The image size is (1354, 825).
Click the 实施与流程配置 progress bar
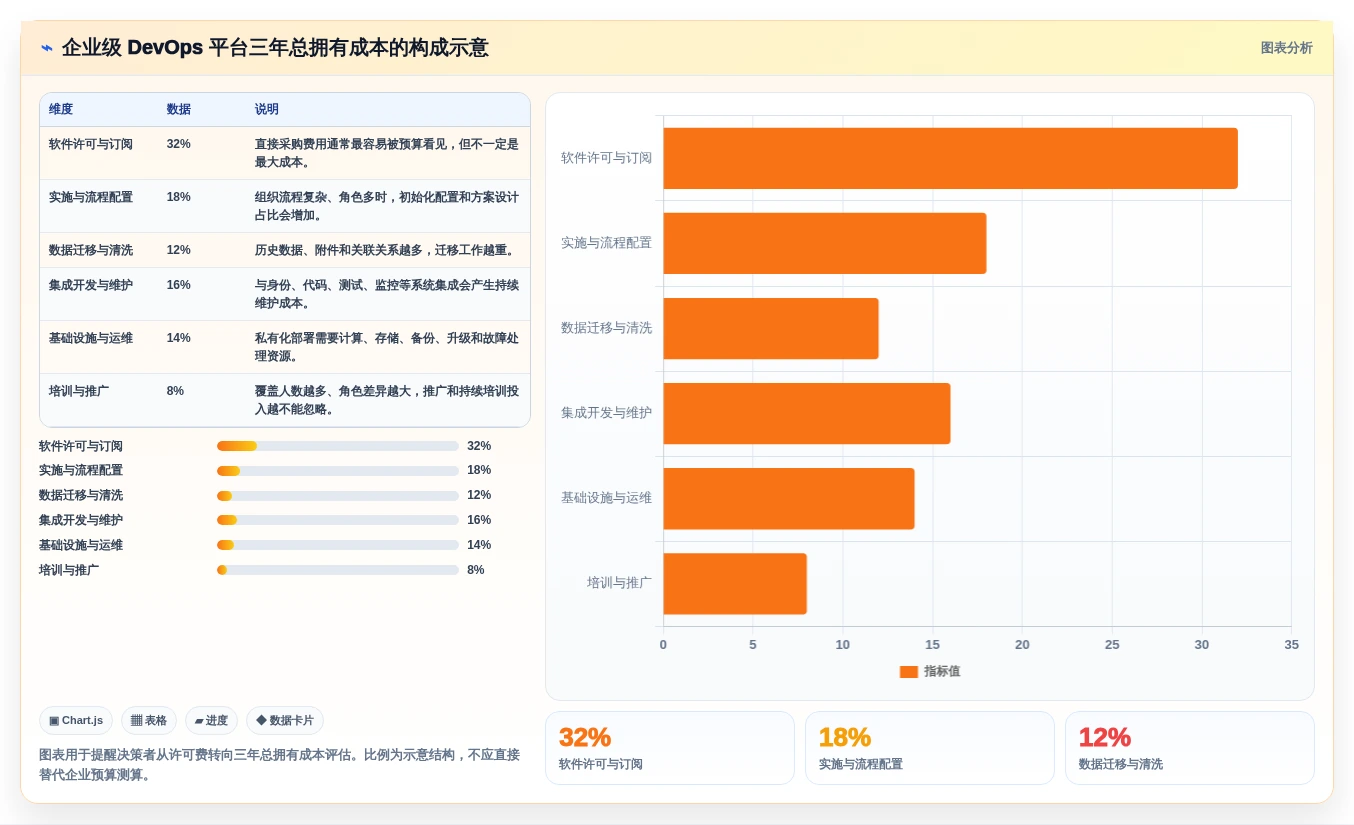coord(338,470)
